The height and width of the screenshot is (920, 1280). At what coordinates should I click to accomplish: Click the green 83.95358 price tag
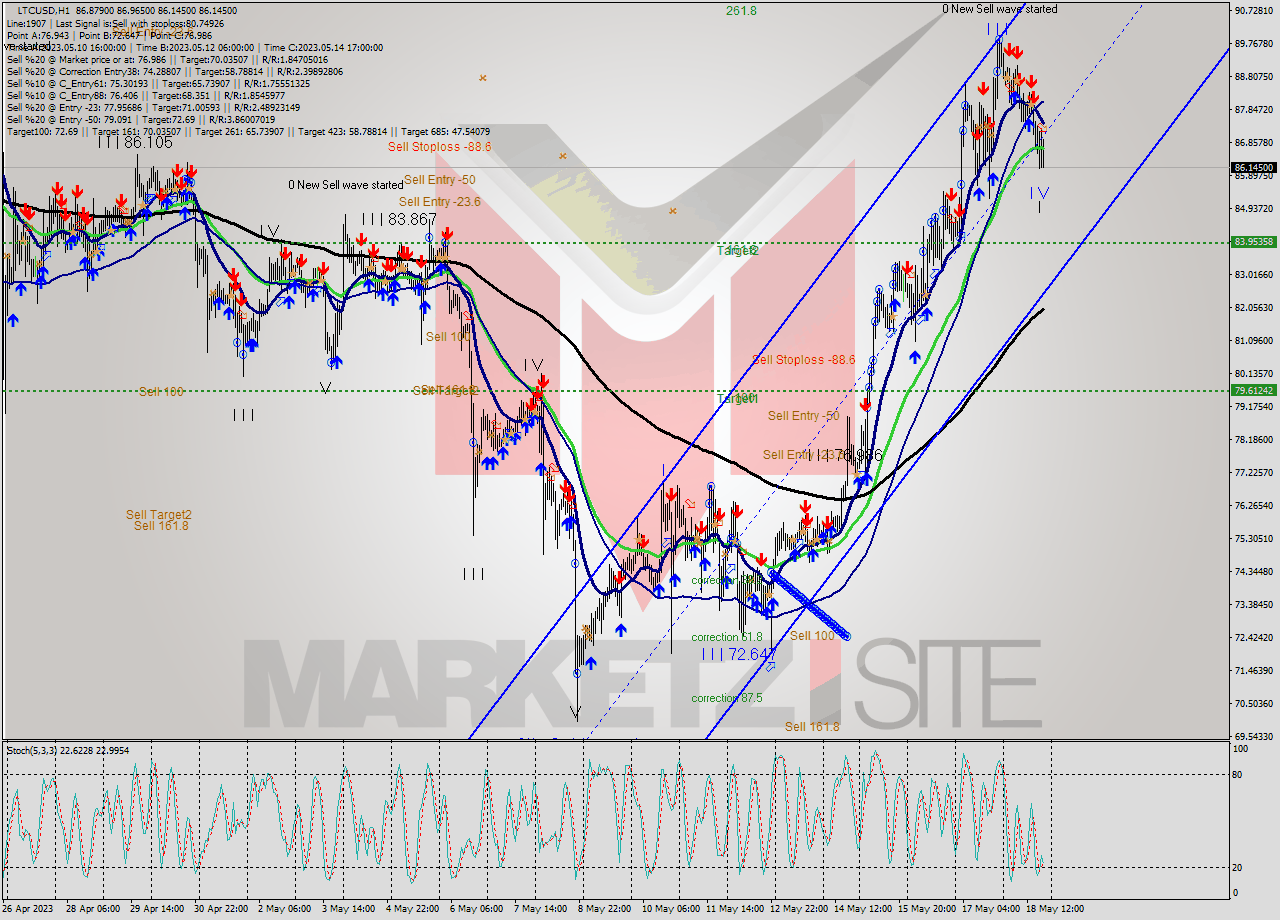point(1254,241)
